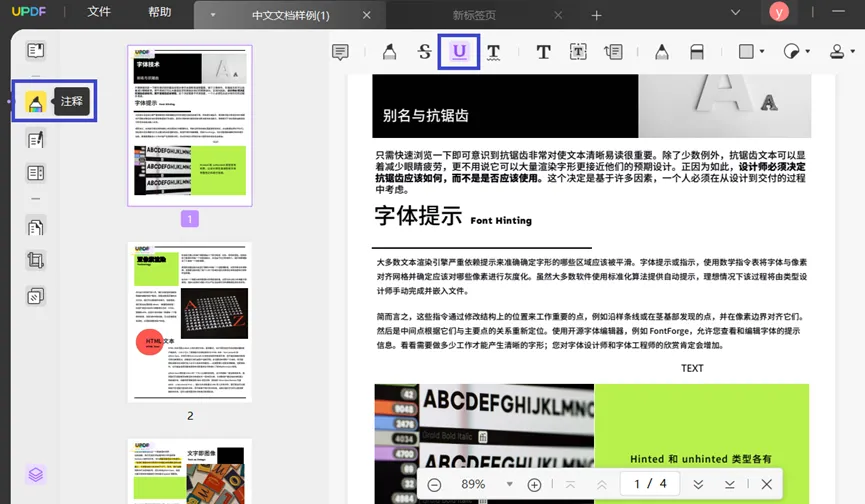Select the Comment (注释) highlighter icon
The image size is (865, 504).
pyautogui.click(x=35, y=103)
